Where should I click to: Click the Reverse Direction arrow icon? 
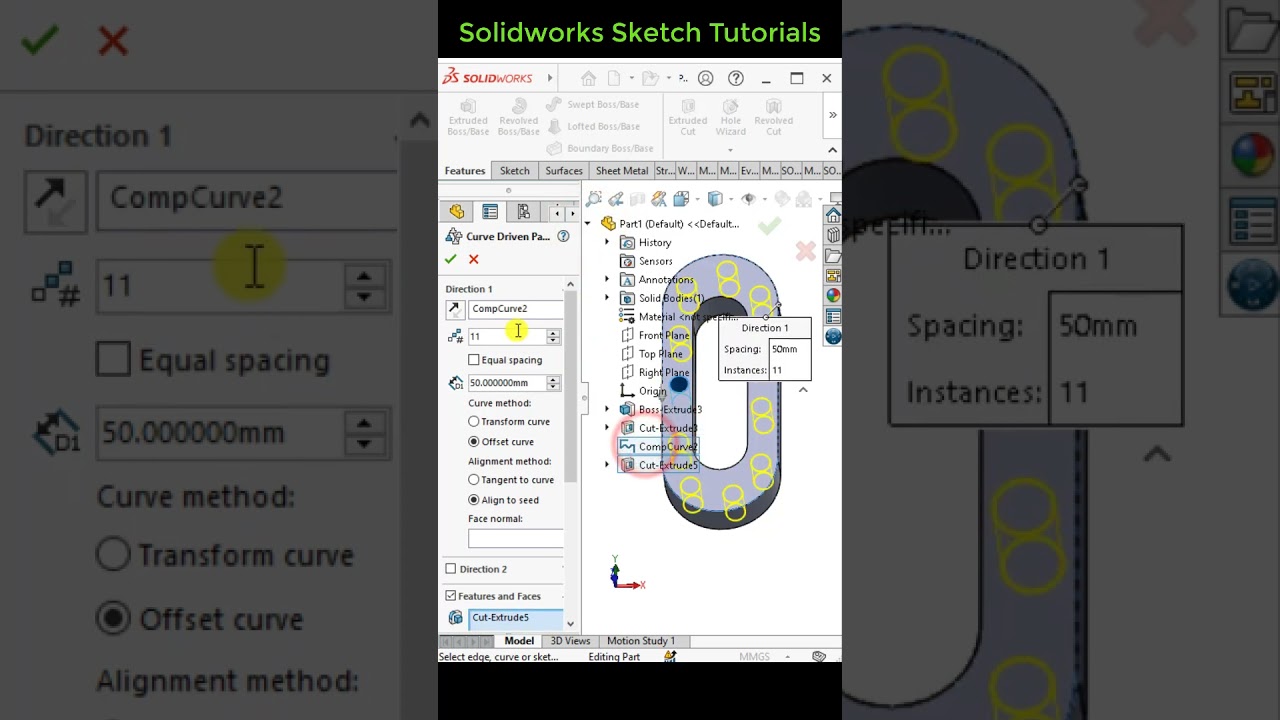pyautogui.click(x=455, y=309)
